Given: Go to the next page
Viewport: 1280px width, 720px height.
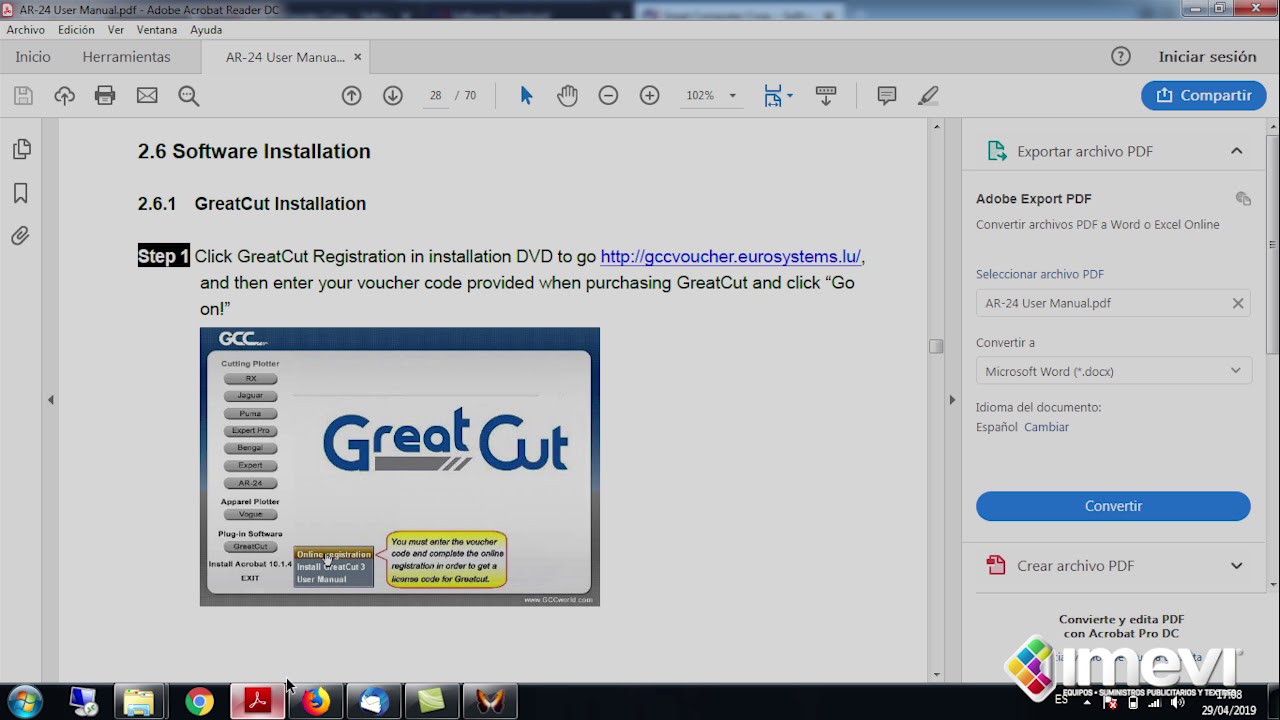Looking at the screenshot, I should point(393,96).
